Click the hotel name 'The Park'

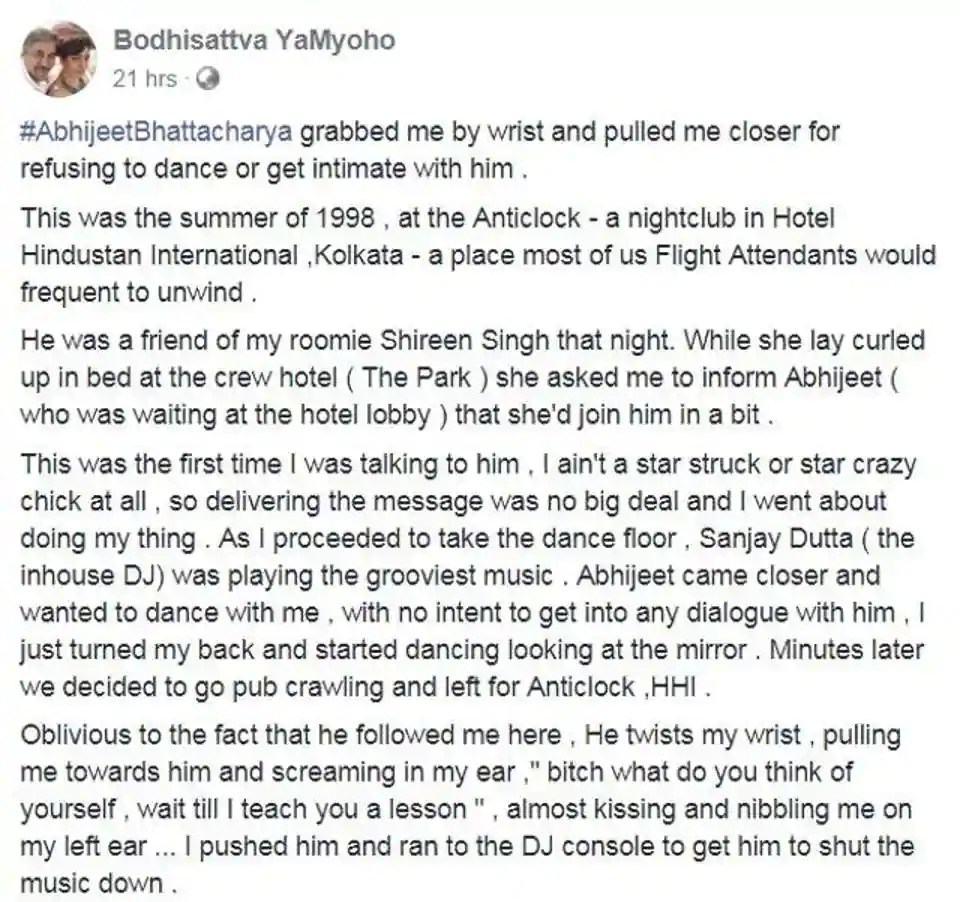[417, 378]
